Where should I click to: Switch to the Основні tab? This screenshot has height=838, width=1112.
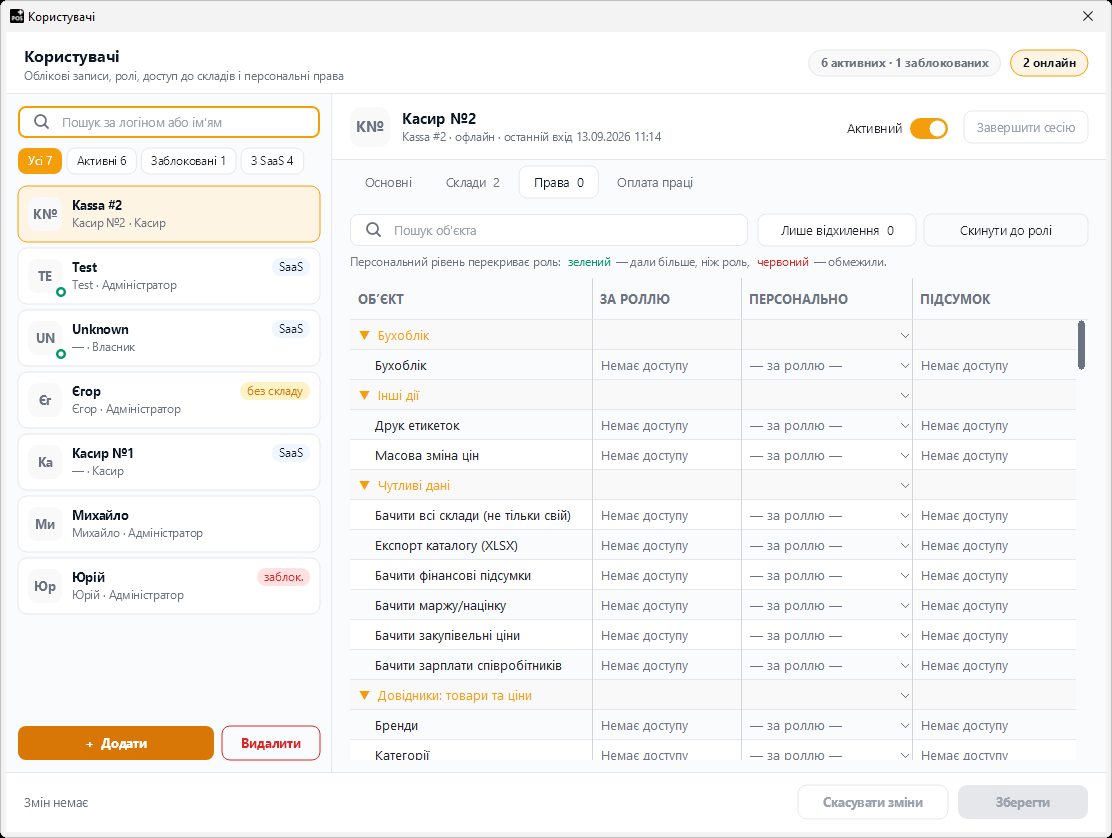388,182
